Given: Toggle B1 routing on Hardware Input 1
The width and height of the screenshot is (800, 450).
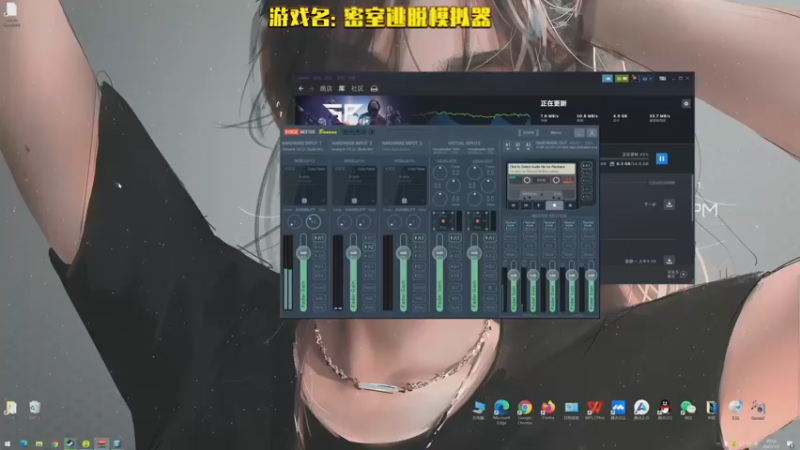Looking at the screenshot, I should pyautogui.click(x=319, y=266).
